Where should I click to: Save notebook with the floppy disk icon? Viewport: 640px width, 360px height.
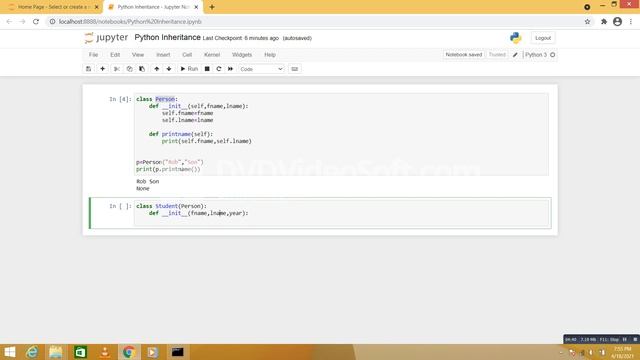click(x=89, y=69)
